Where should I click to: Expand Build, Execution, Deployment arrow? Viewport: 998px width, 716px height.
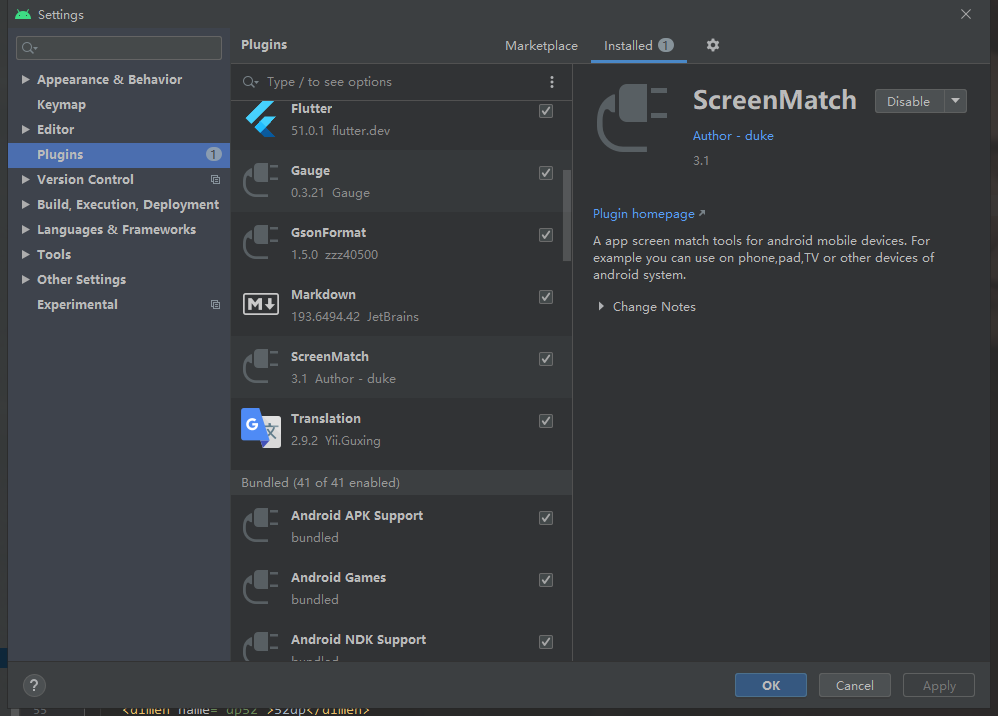(25, 204)
